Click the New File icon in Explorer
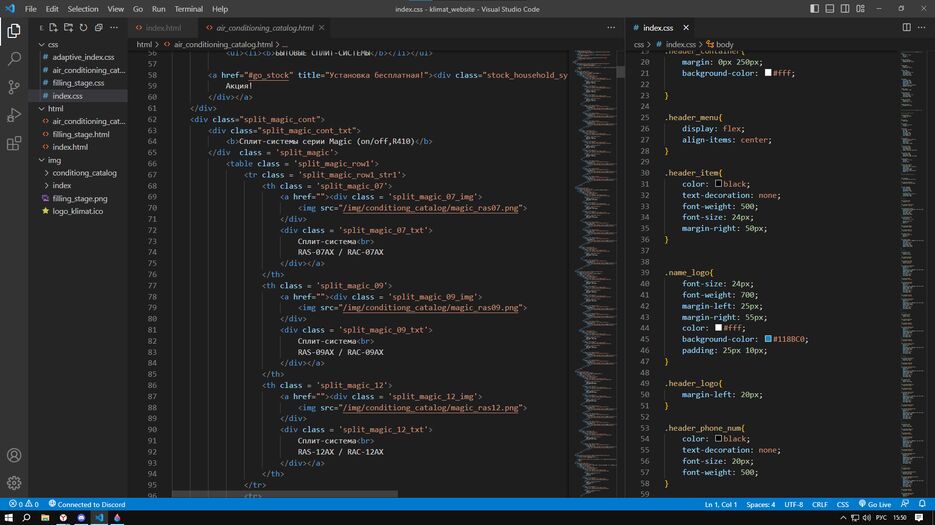The height and width of the screenshot is (525, 935). 54,28
